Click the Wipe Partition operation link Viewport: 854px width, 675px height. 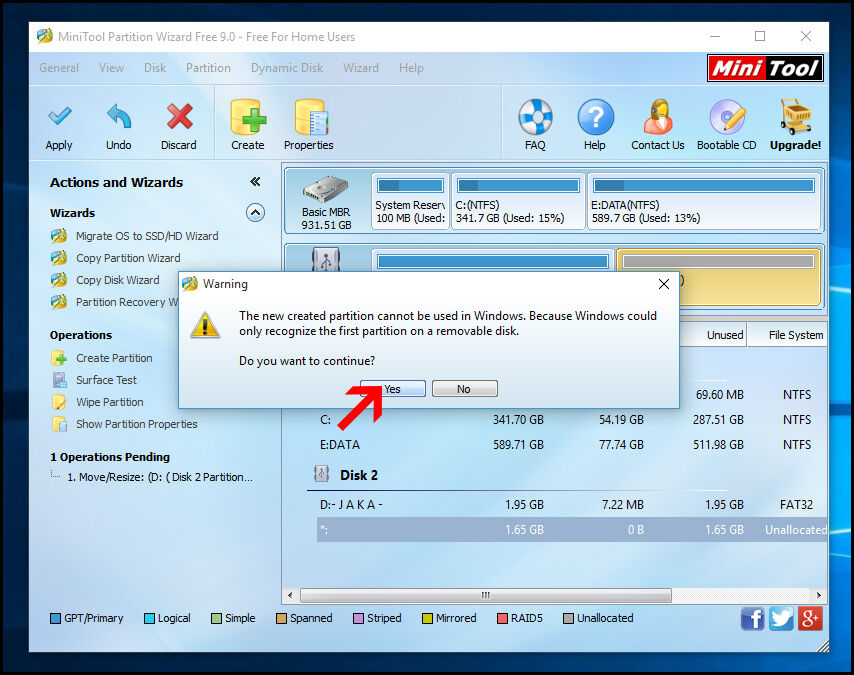109,402
